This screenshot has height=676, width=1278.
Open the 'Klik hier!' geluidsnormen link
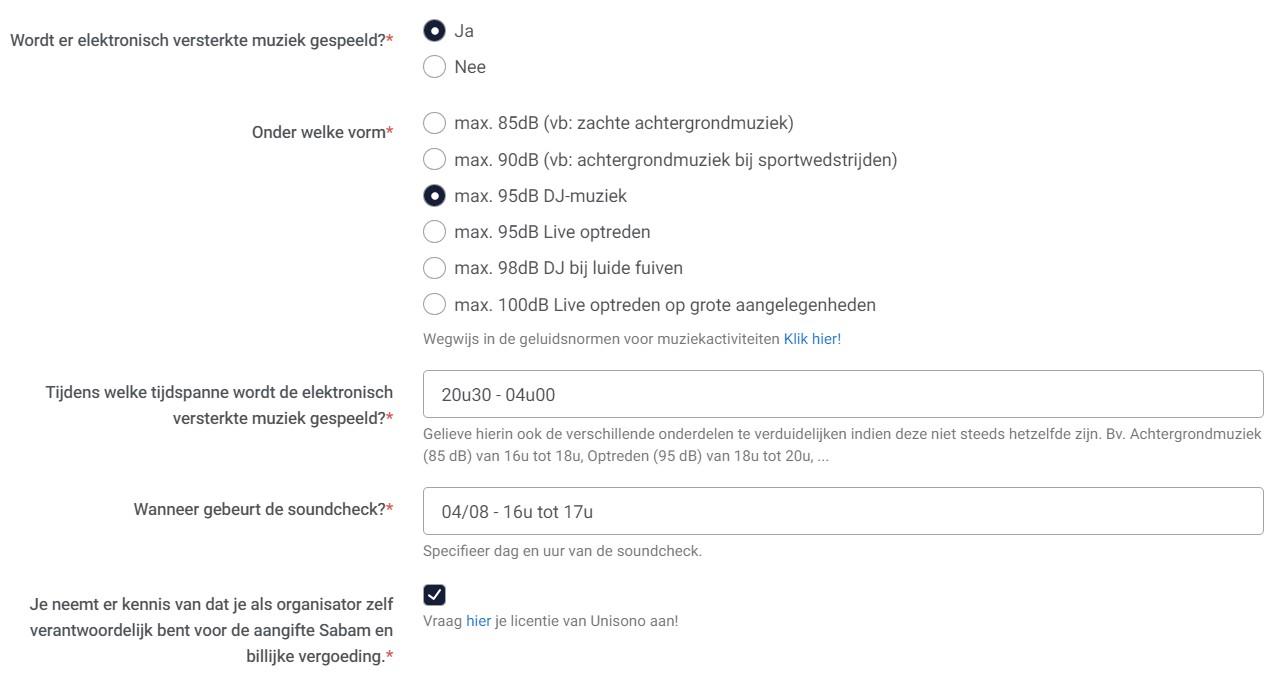point(812,339)
